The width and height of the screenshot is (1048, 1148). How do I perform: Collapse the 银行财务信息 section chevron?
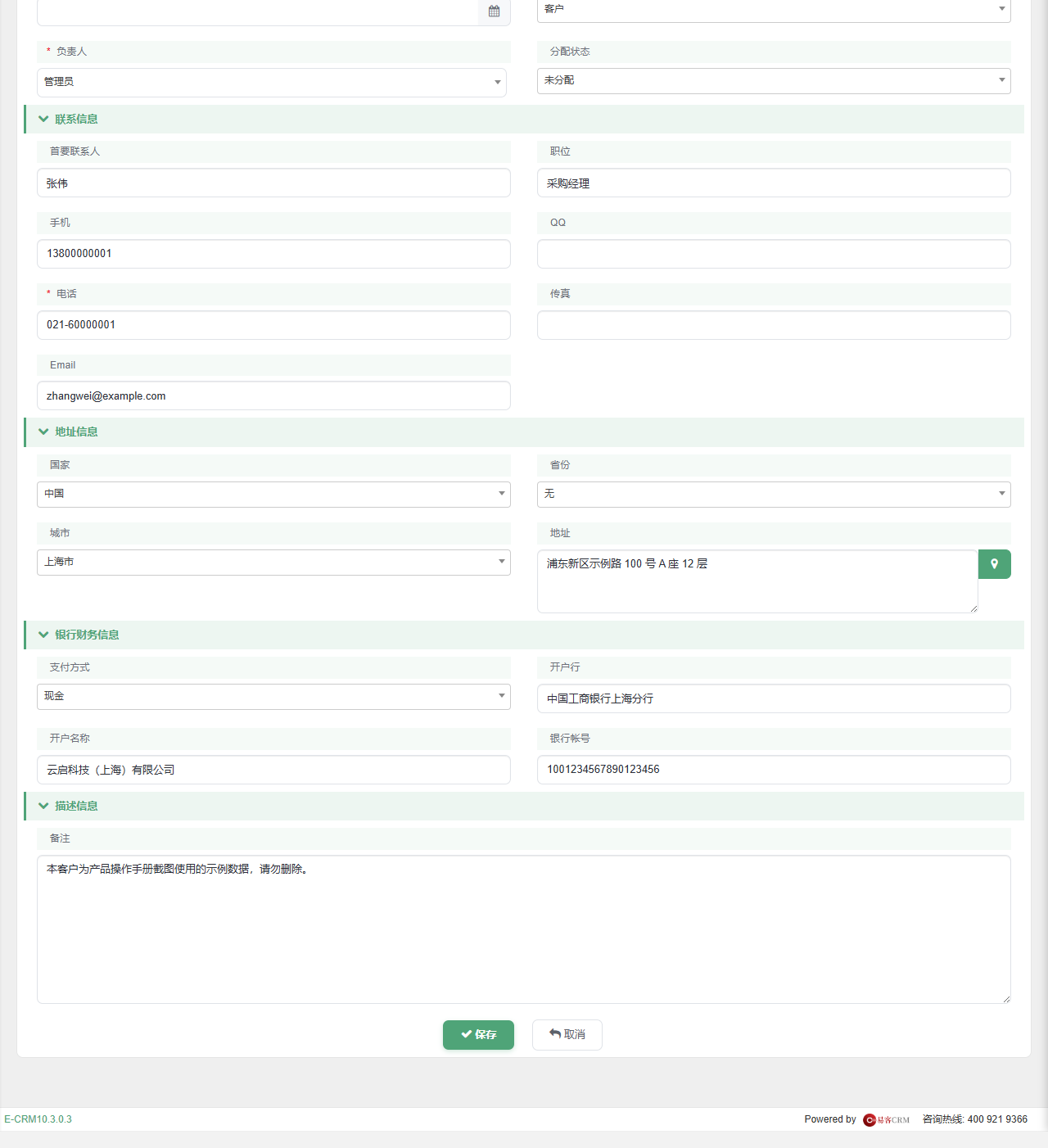pyautogui.click(x=43, y=635)
